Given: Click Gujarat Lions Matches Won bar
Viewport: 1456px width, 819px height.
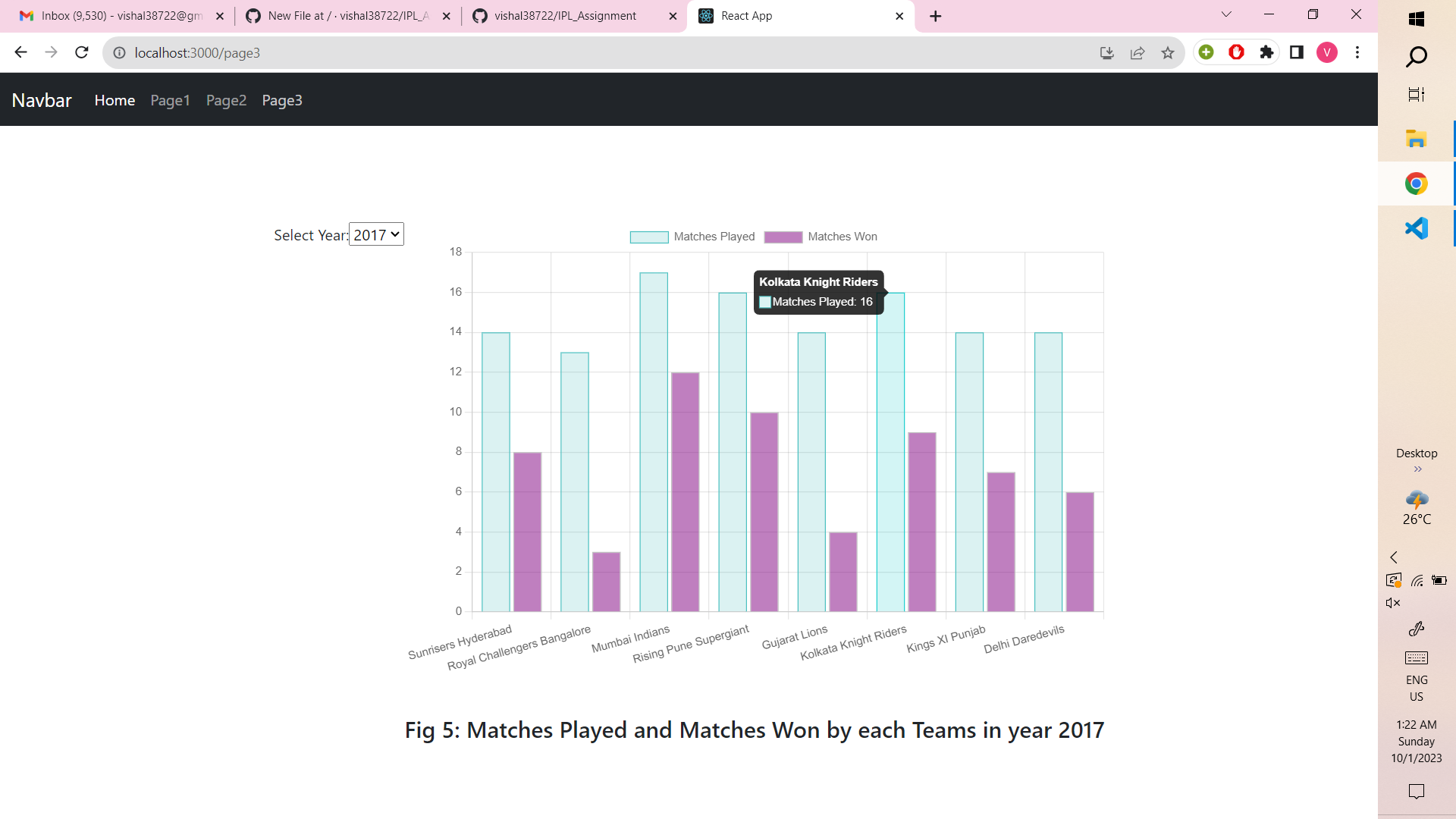Looking at the screenshot, I should click(843, 572).
